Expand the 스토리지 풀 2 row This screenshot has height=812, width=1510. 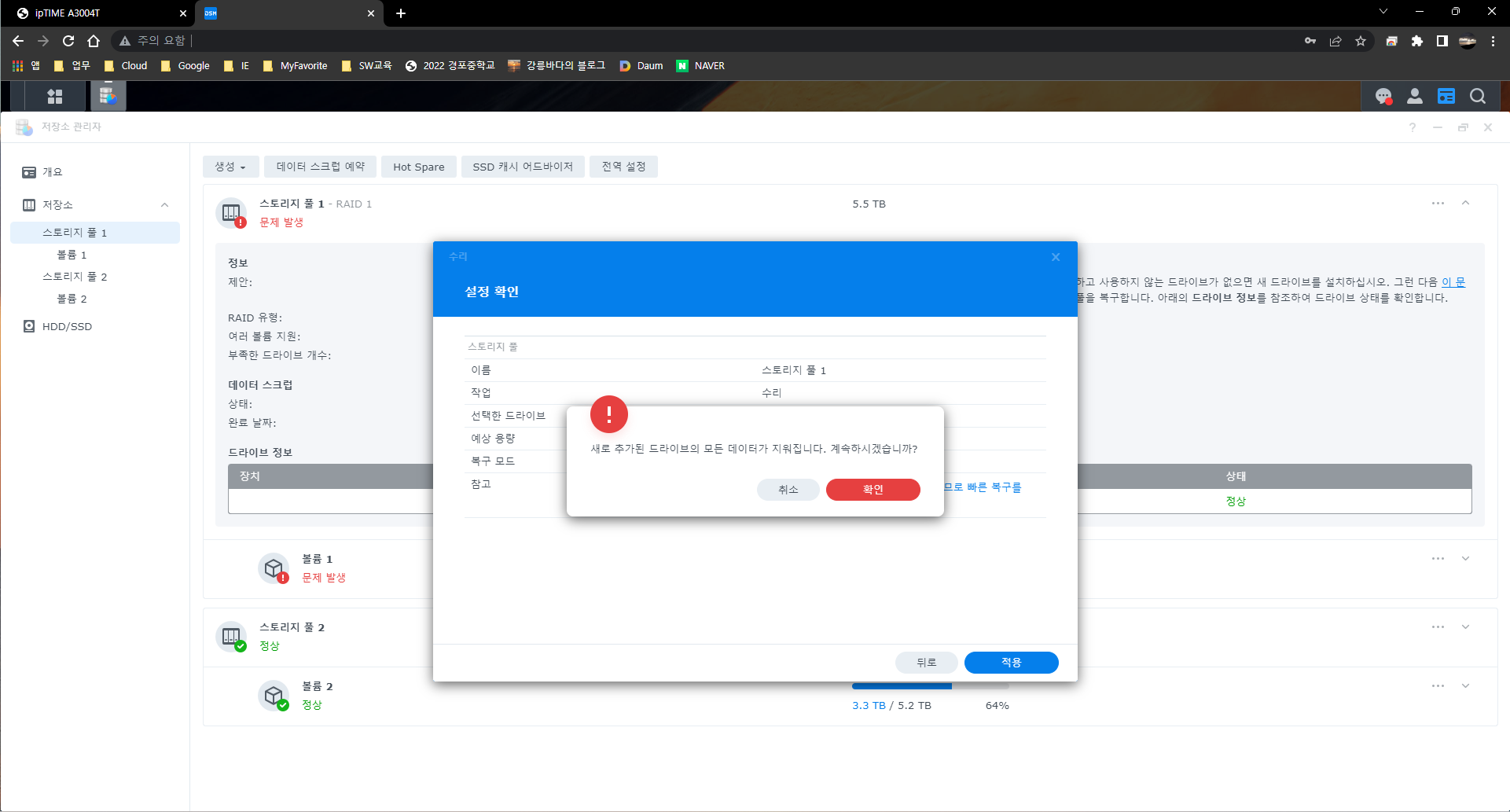click(1466, 627)
